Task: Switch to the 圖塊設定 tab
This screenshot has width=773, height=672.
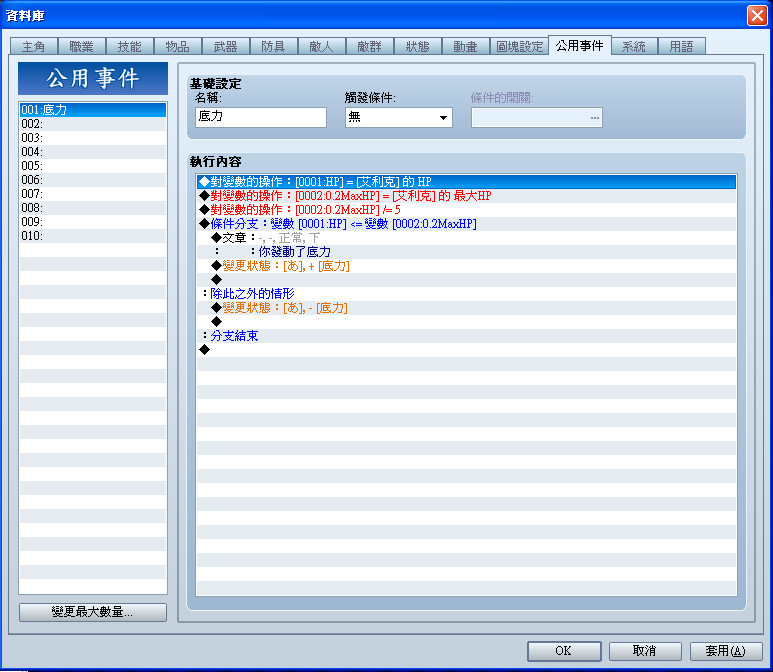Action: [x=519, y=46]
